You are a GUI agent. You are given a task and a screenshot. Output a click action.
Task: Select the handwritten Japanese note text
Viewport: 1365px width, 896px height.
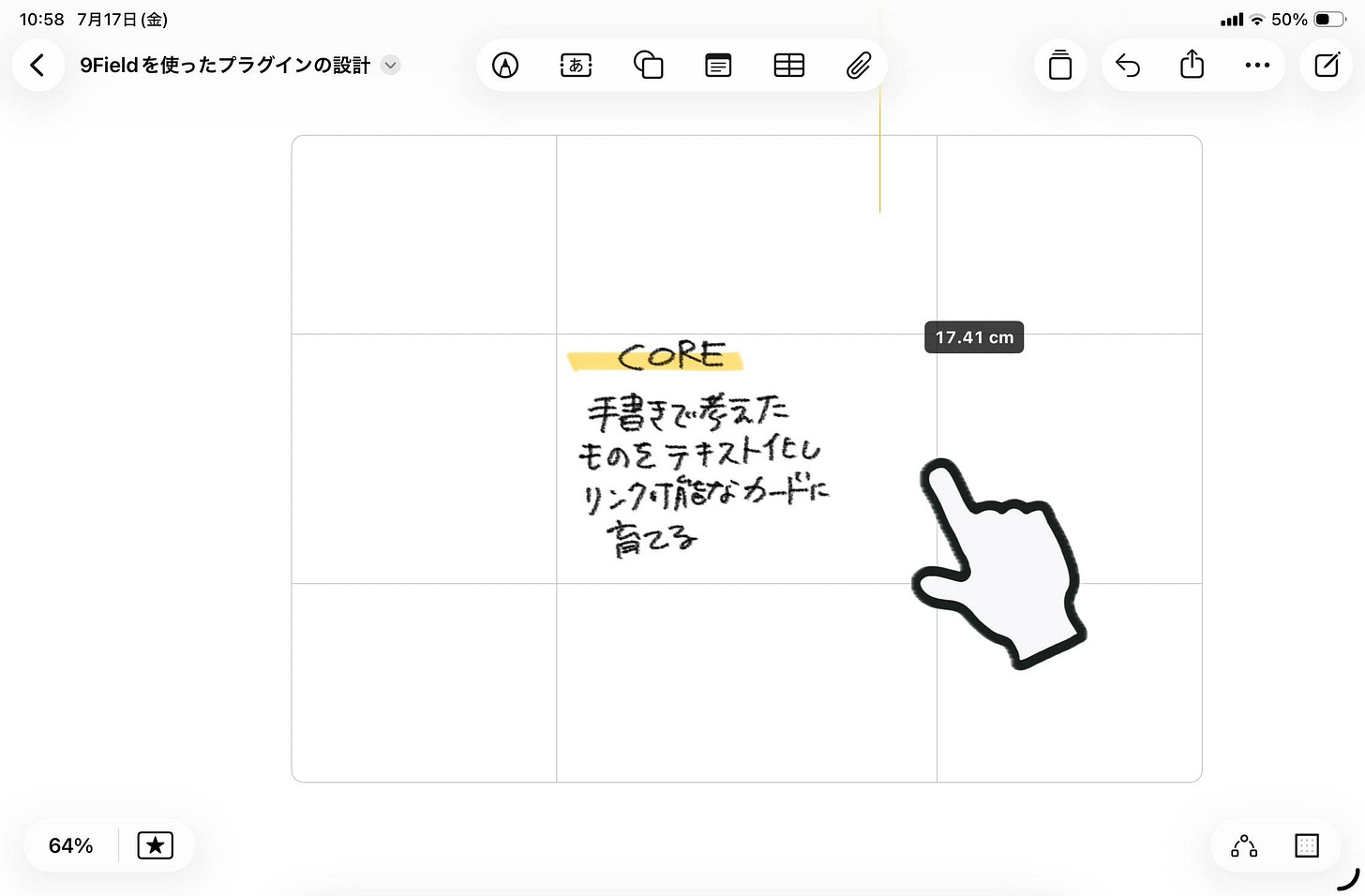(702, 475)
